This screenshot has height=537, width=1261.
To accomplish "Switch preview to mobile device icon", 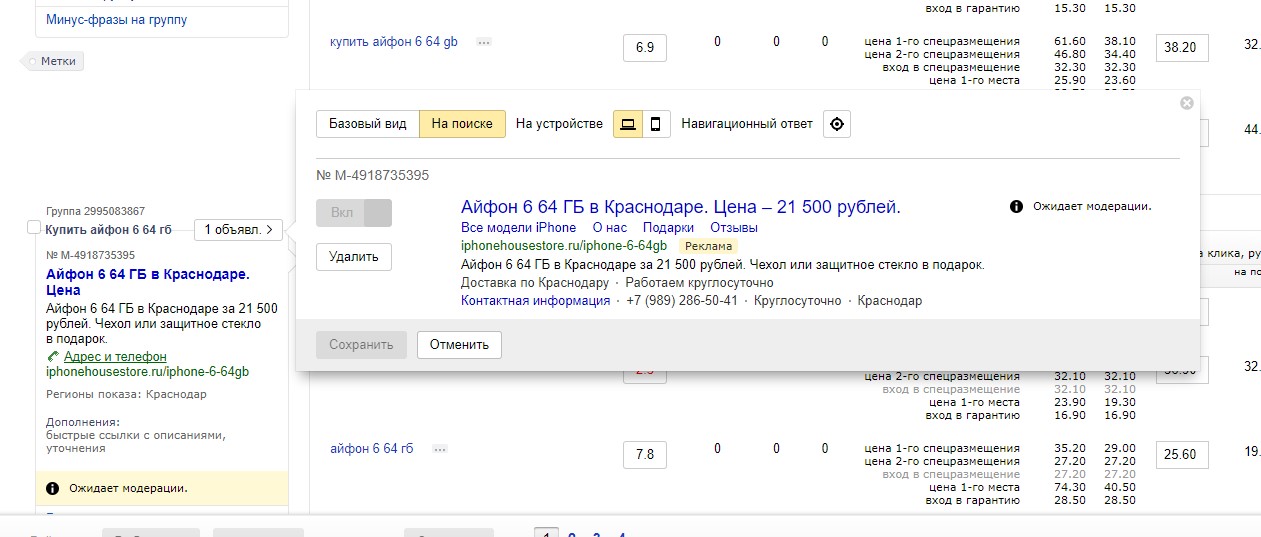I will (656, 124).
